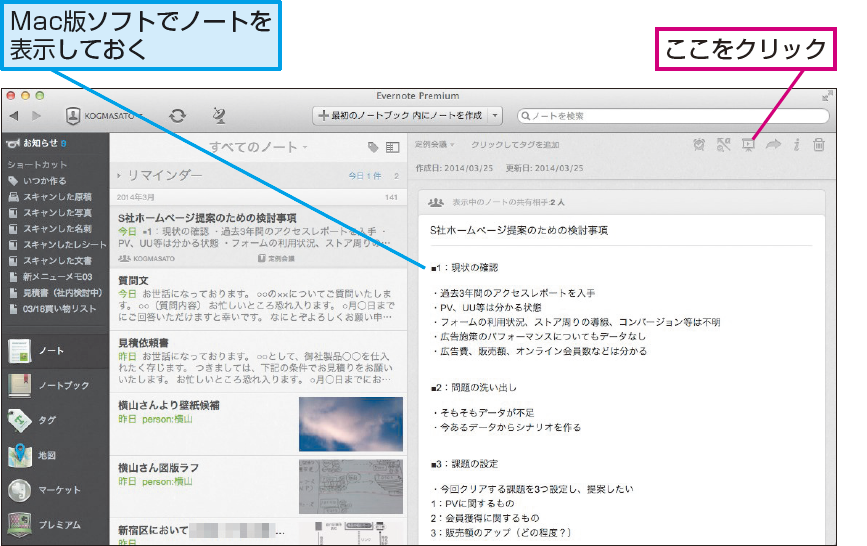Open the スキャンした名刺 shortcut

[50, 229]
